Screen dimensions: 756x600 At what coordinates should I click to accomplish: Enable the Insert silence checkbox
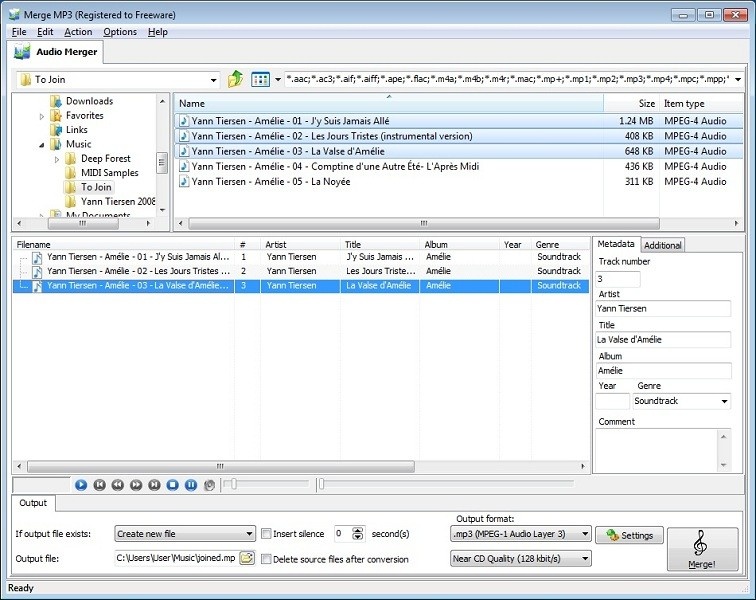pos(266,534)
